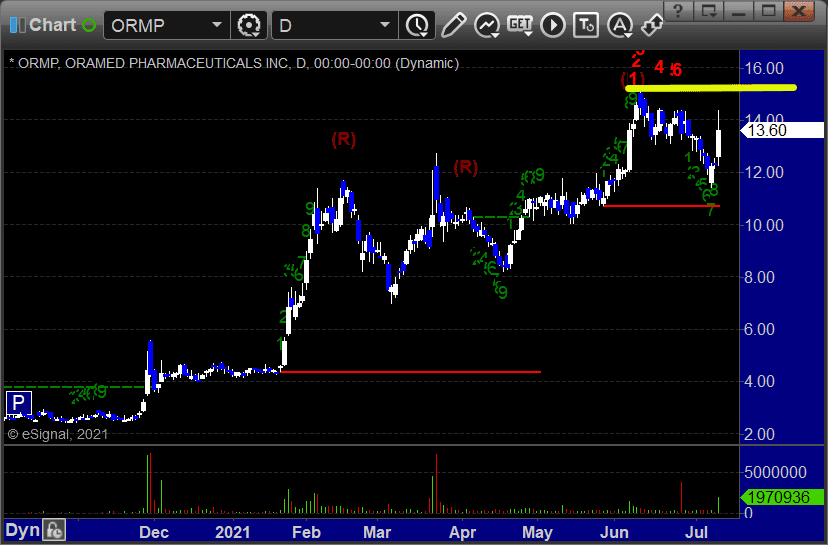Maximize the chart window
This screenshot has height=545, width=828.
[768, 10]
